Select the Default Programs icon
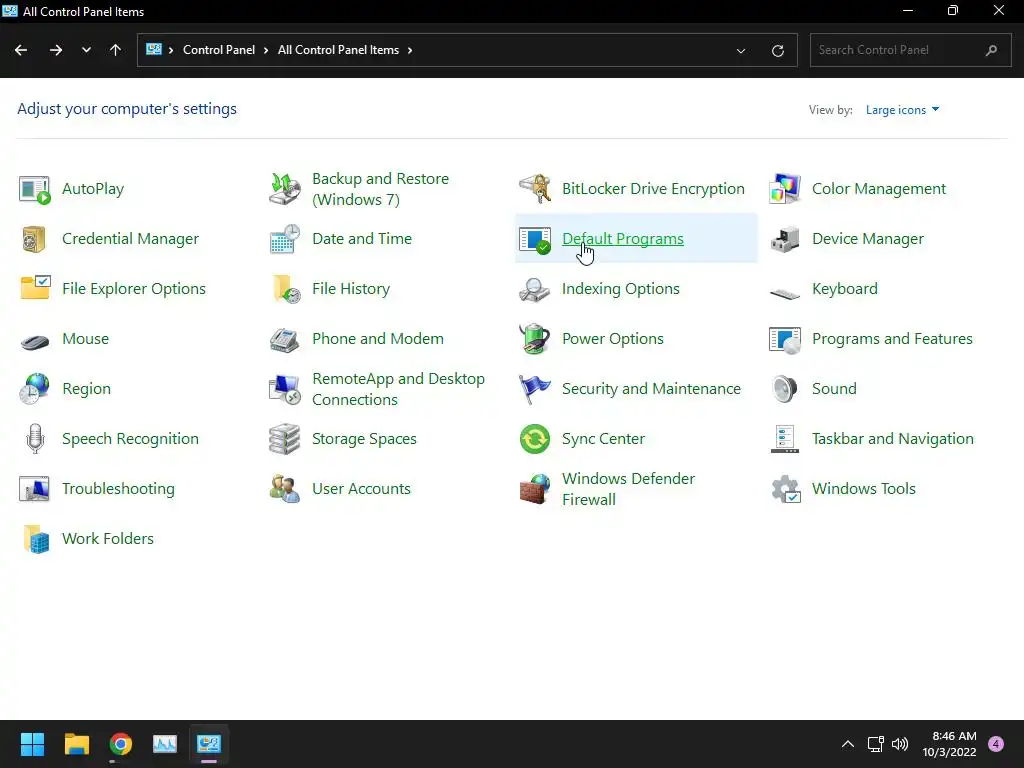Image resolution: width=1024 pixels, height=768 pixels. 535,239
